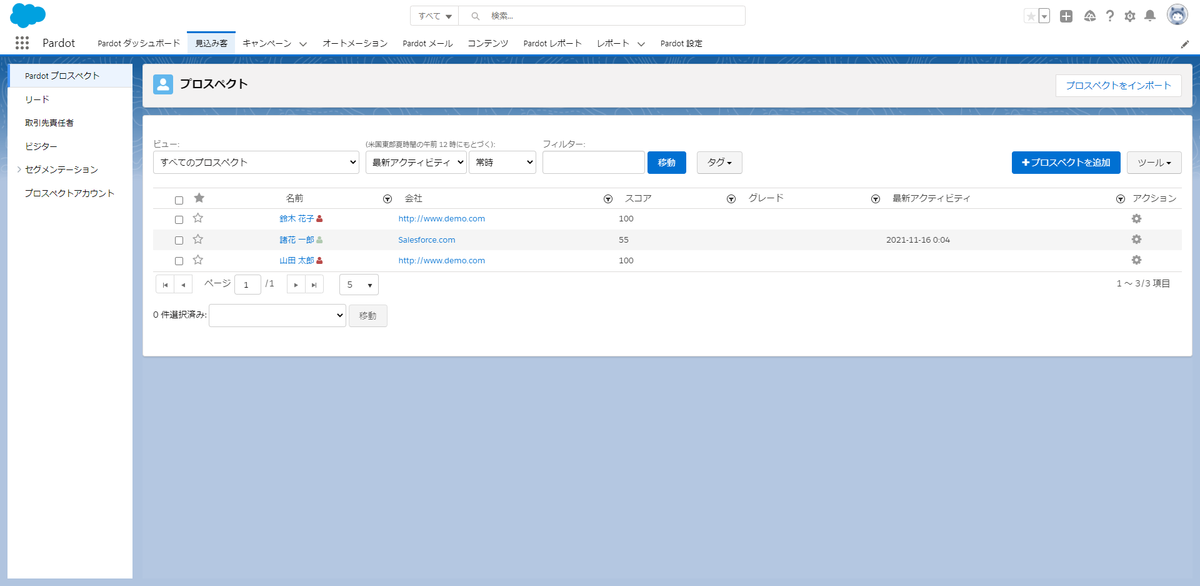Click the pencil edit navigation icon

pyautogui.click(x=1185, y=44)
